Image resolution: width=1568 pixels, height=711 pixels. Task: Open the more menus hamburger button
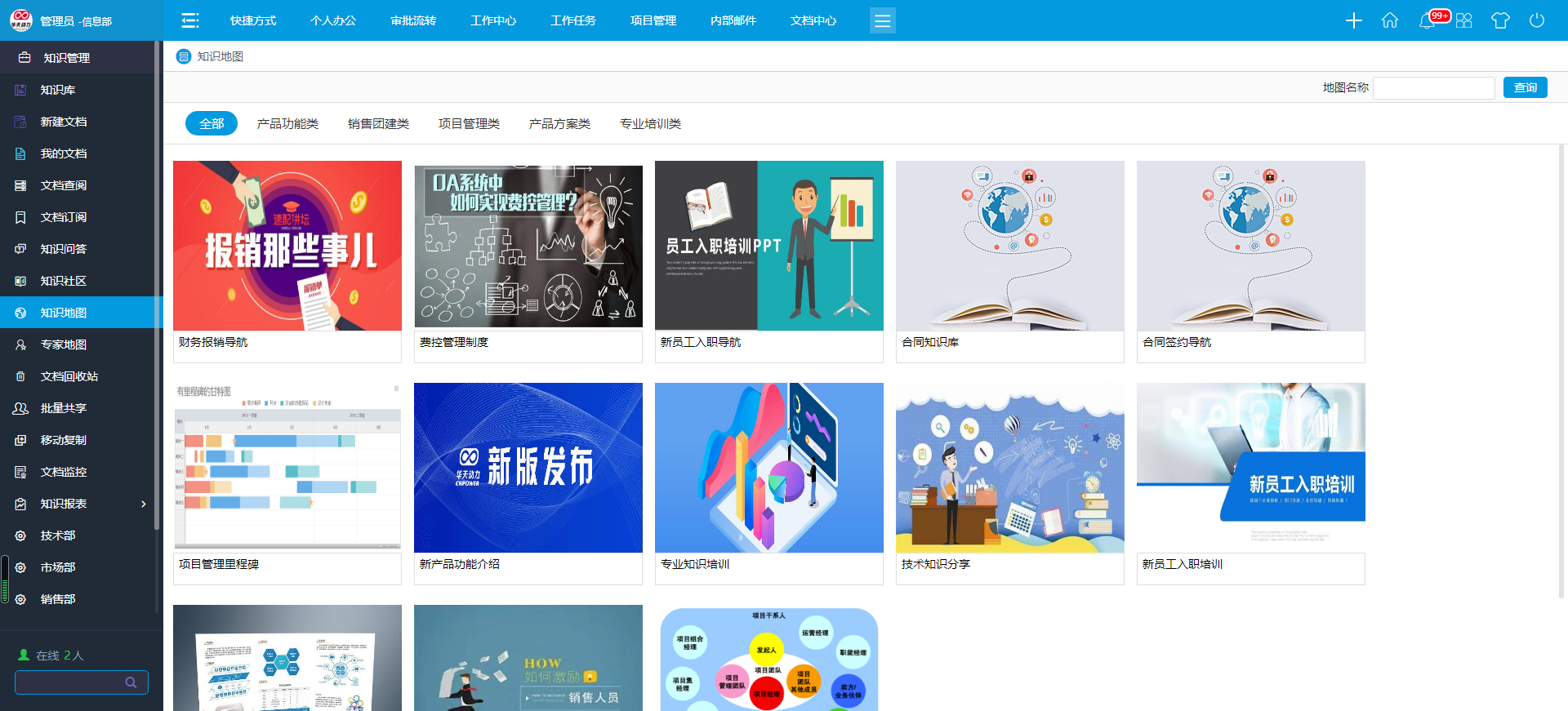point(882,20)
